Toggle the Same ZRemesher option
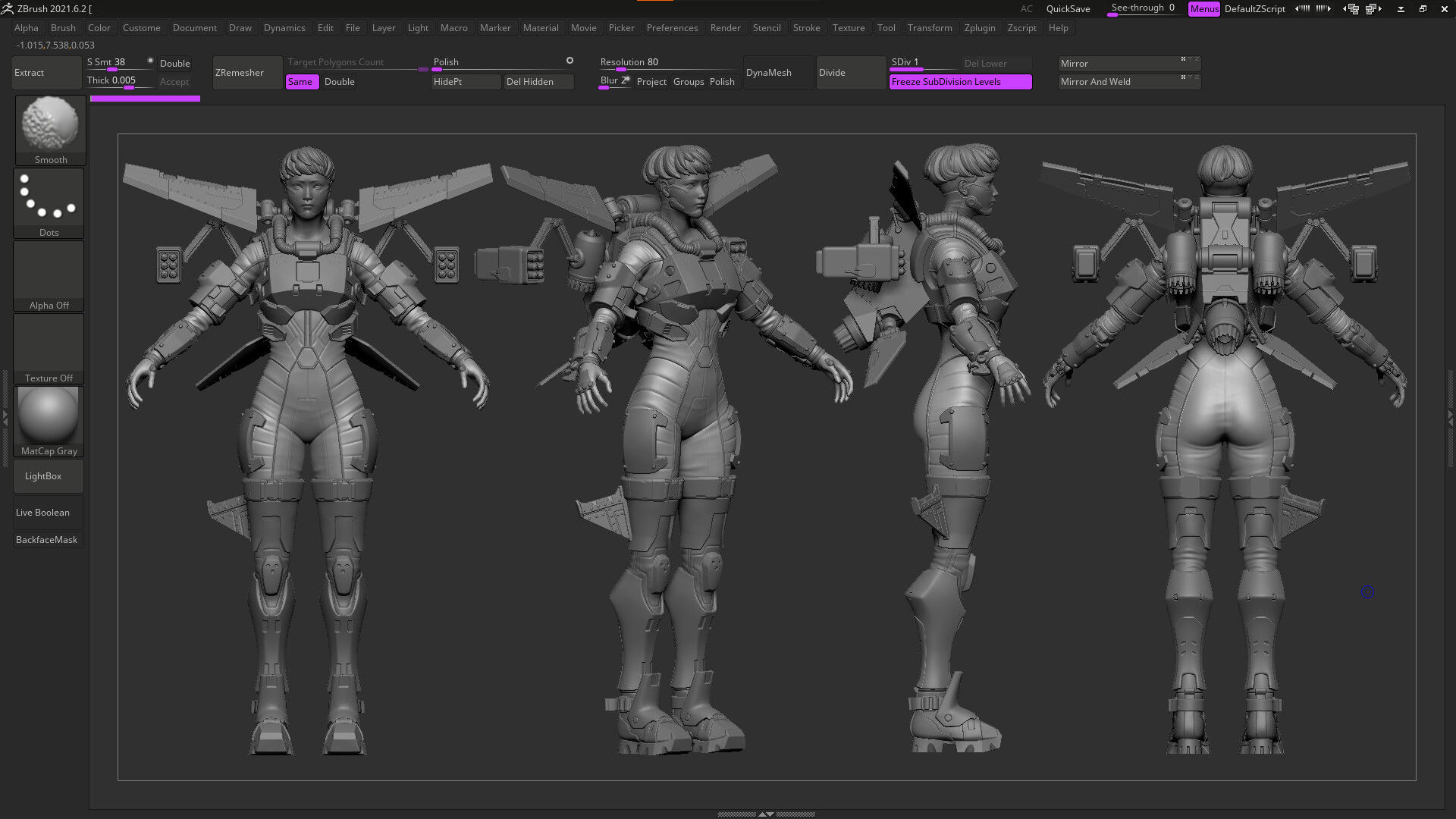This screenshot has width=1456, height=819. [x=302, y=82]
